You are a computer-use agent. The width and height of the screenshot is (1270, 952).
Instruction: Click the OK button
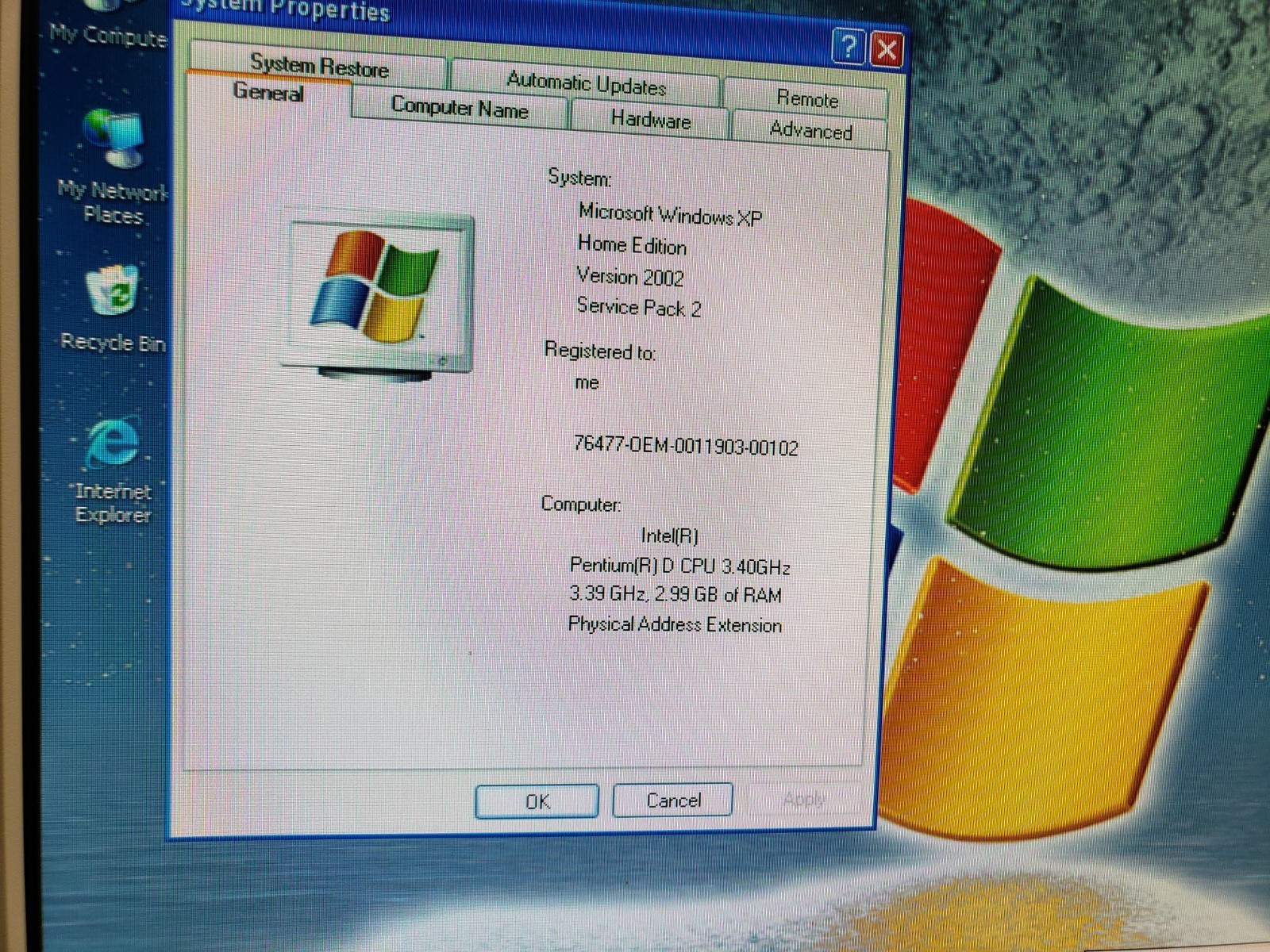pyautogui.click(x=537, y=801)
